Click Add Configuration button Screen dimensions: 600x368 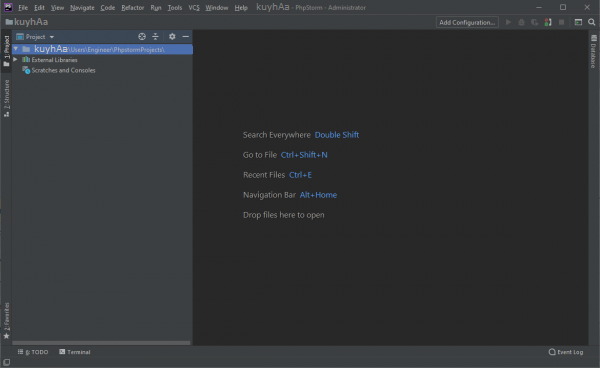tap(467, 22)
